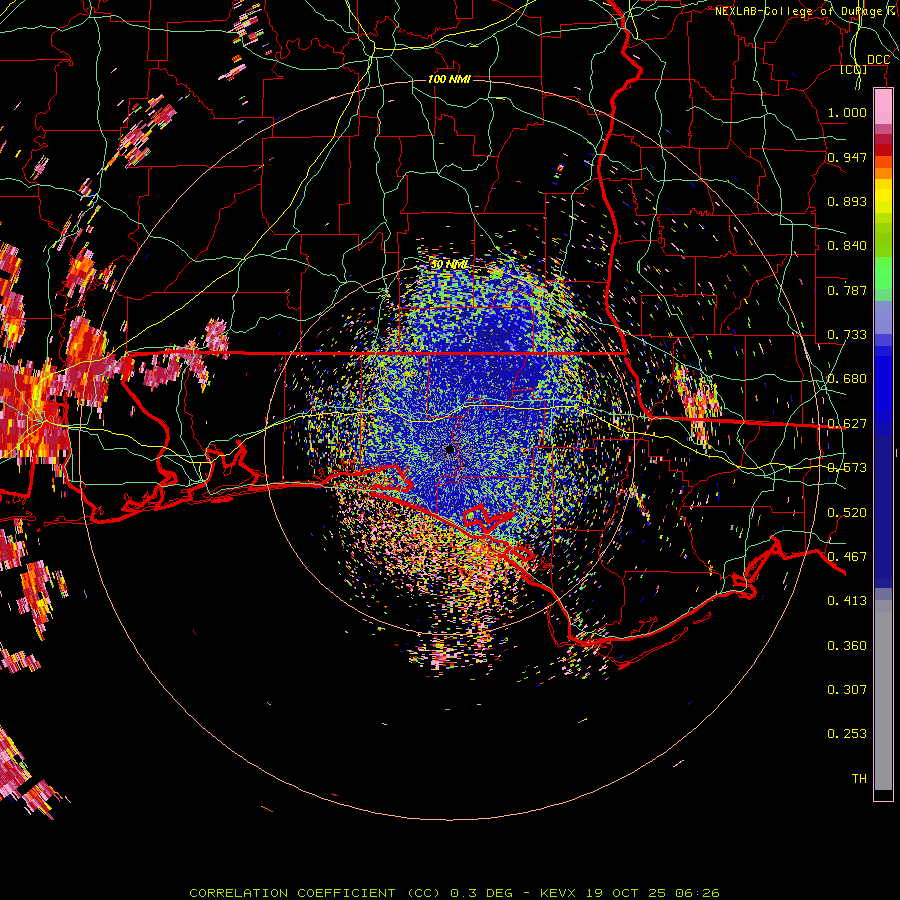Pick the pink swatch atop the color bar
Screen dimensions: 900x900
[883, 106]
